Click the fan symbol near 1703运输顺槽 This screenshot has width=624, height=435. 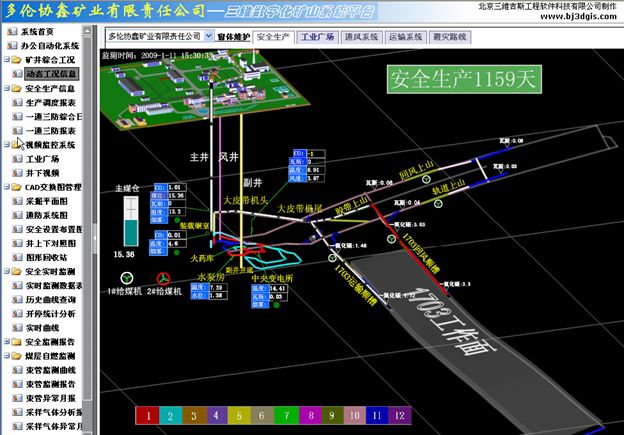332,258
